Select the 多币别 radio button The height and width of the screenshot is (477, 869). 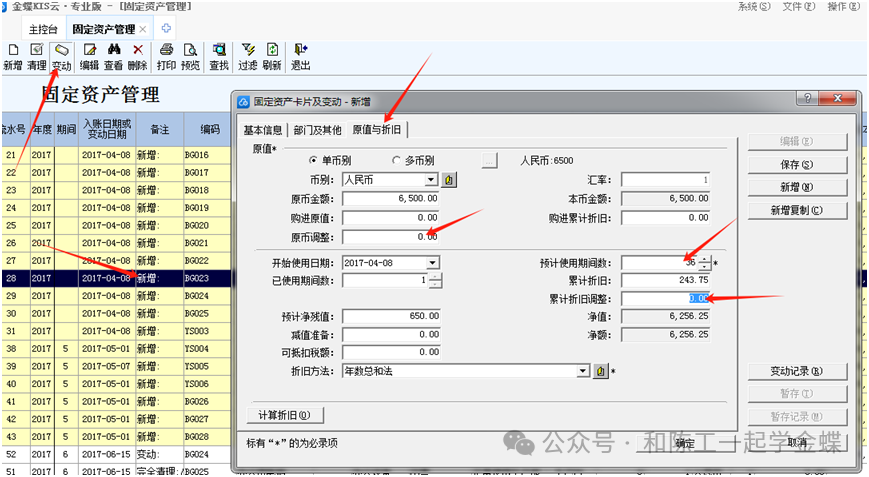(397, 160)
